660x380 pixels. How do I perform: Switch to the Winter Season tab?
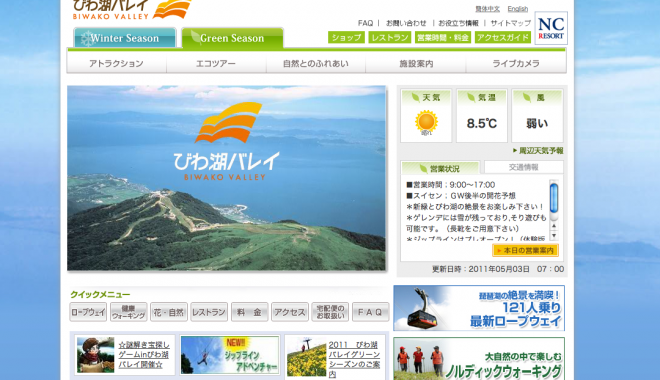125,38
